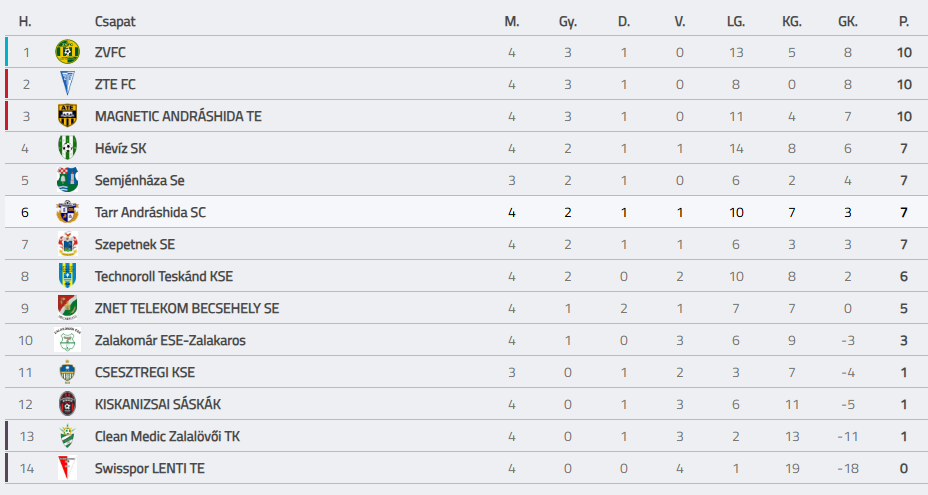The width and height of the screenshot is (928, 495).
Task: Click the GK. goal difference header
Action: tap(848, 21)
